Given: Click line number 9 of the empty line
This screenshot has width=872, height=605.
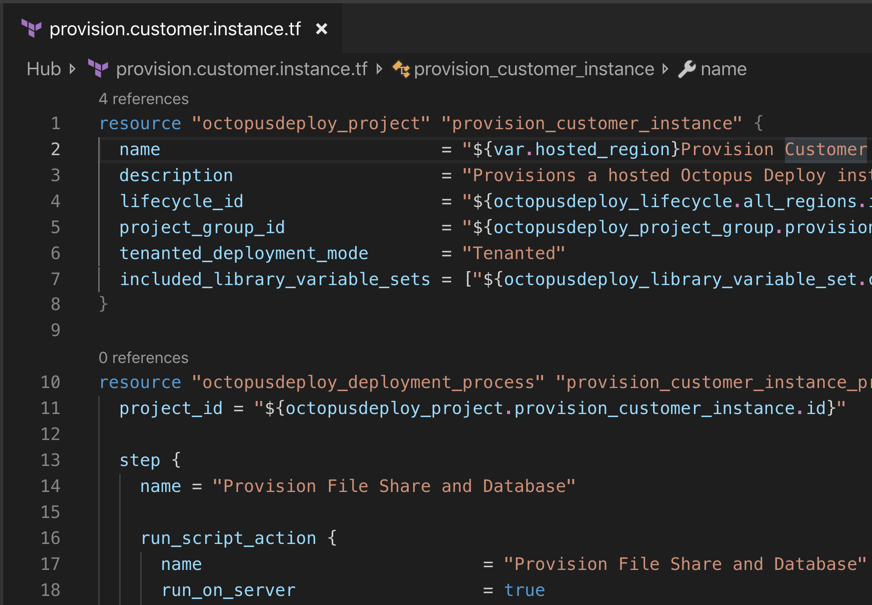Looking at the screenshot, I should (56, 330).
